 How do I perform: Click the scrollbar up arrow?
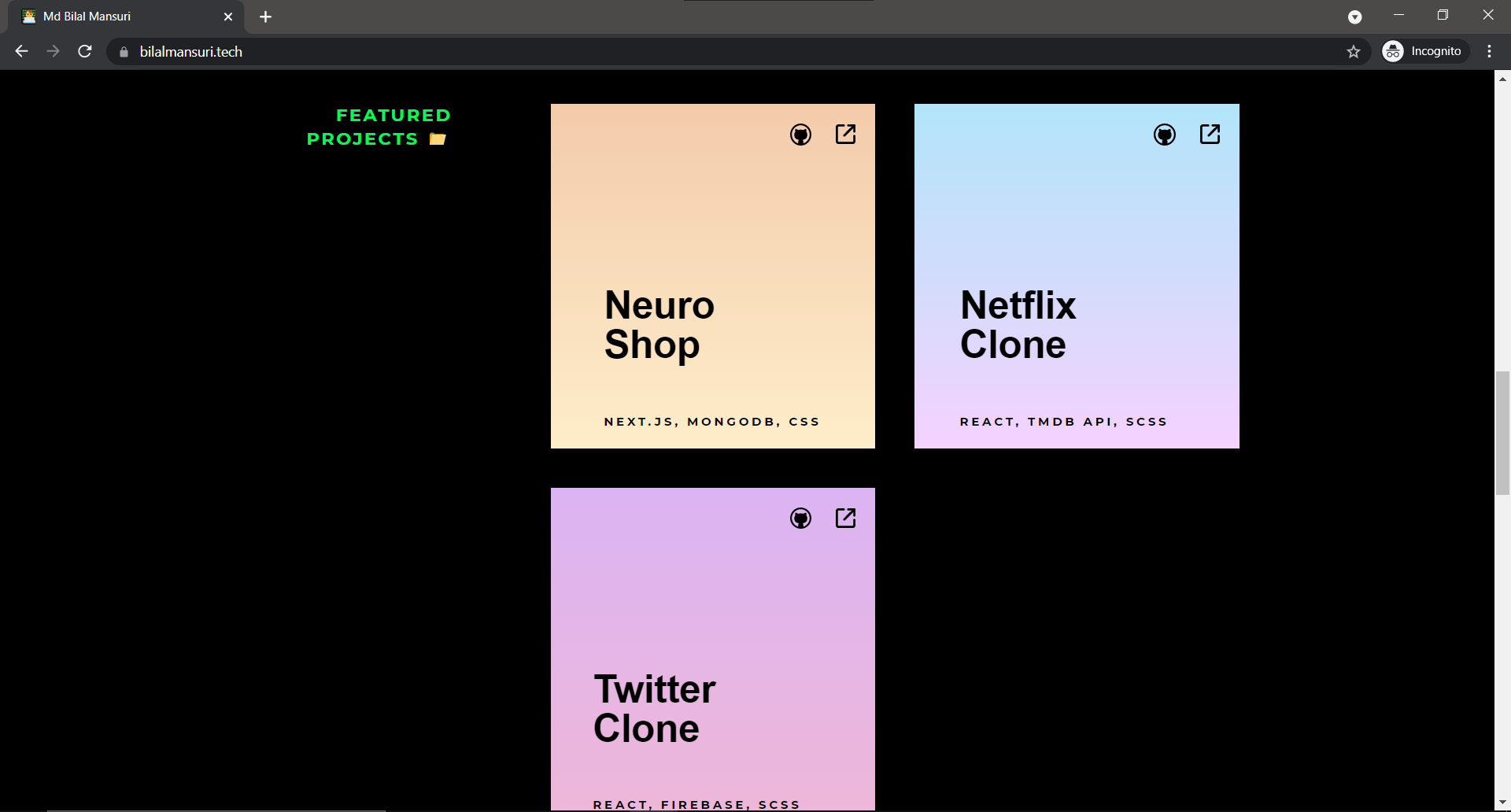(1502, 79)
